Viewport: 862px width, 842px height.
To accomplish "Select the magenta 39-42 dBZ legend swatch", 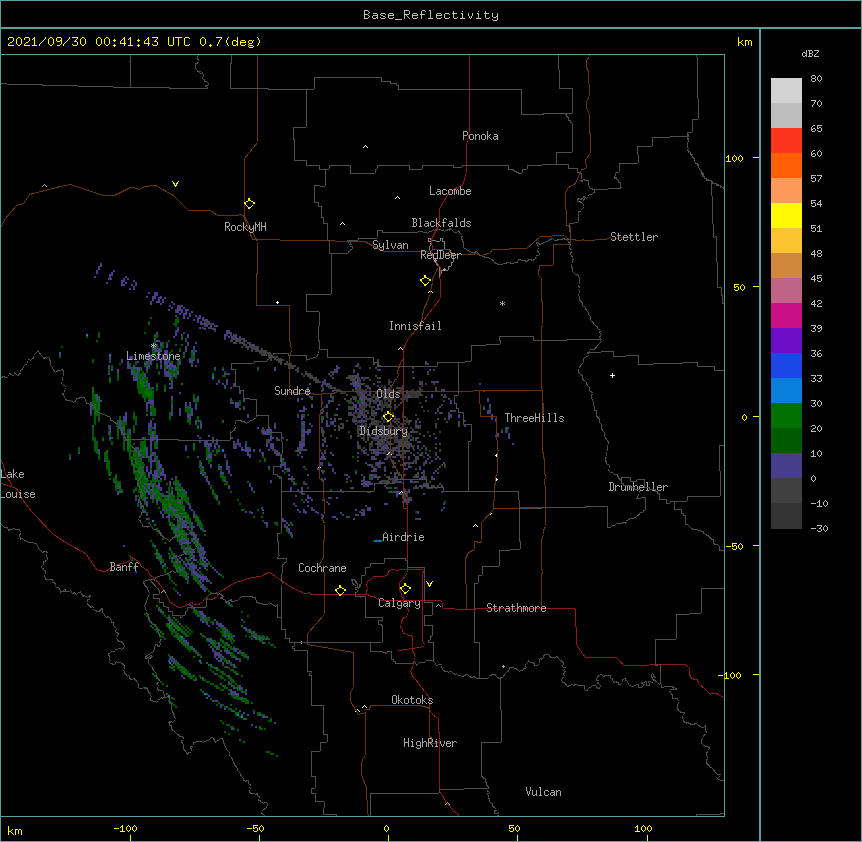I will 786,315.
